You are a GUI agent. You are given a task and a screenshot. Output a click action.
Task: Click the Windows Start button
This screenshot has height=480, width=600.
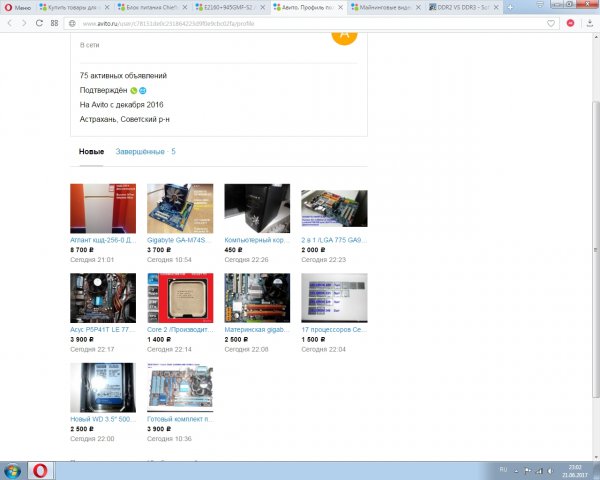point(13,469)
